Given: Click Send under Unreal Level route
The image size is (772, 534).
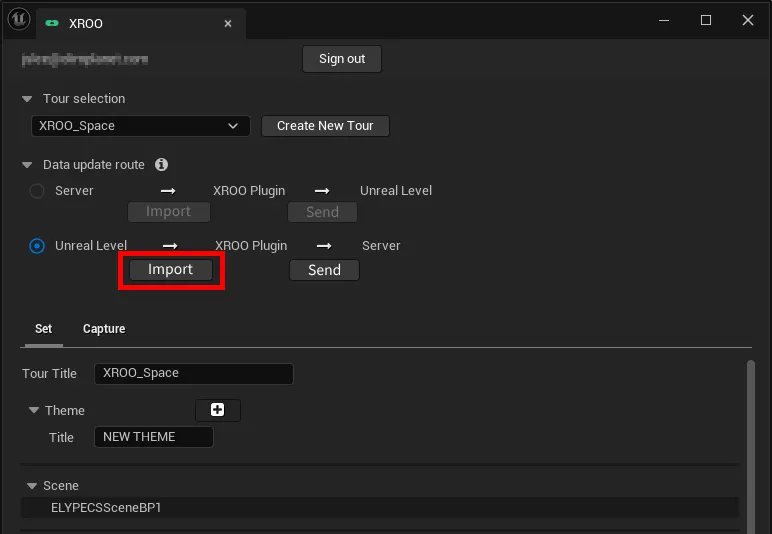Looking at the screenshot, I should [x=324, y=270].
